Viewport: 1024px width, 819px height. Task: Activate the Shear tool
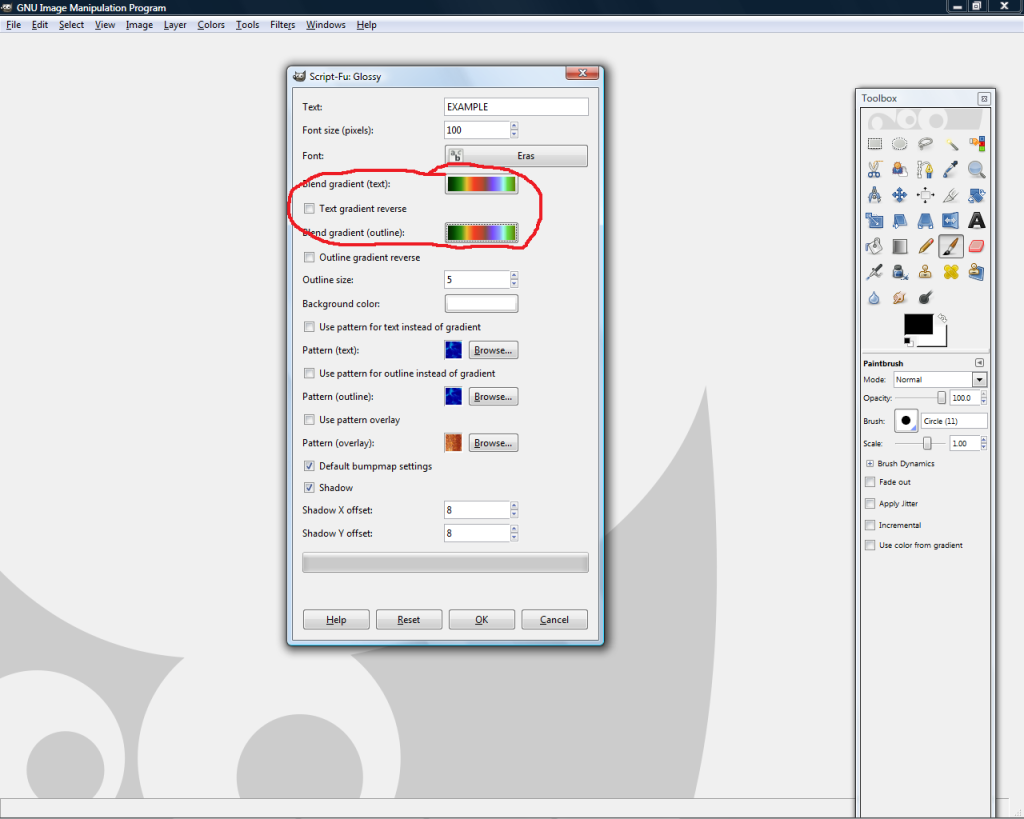pos(900,221)
